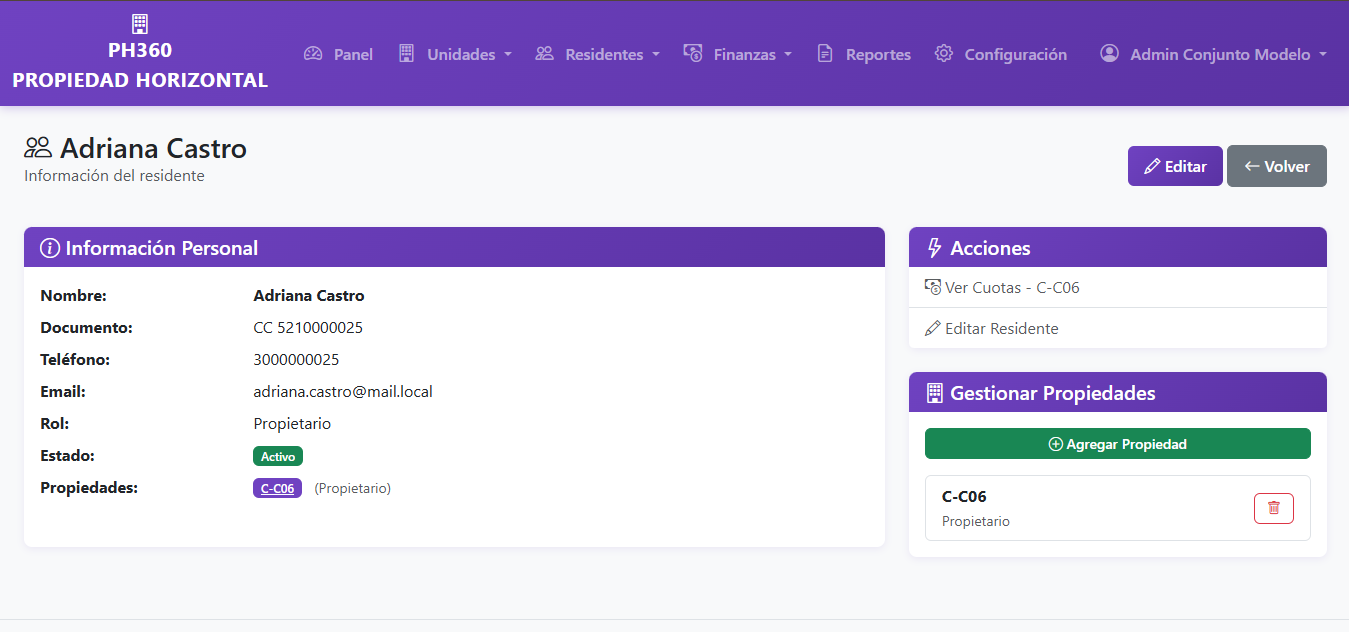This screenshot has height=632, width=1349.
Task: Open the Configuración nav item
Action: tap(1000, 54)
